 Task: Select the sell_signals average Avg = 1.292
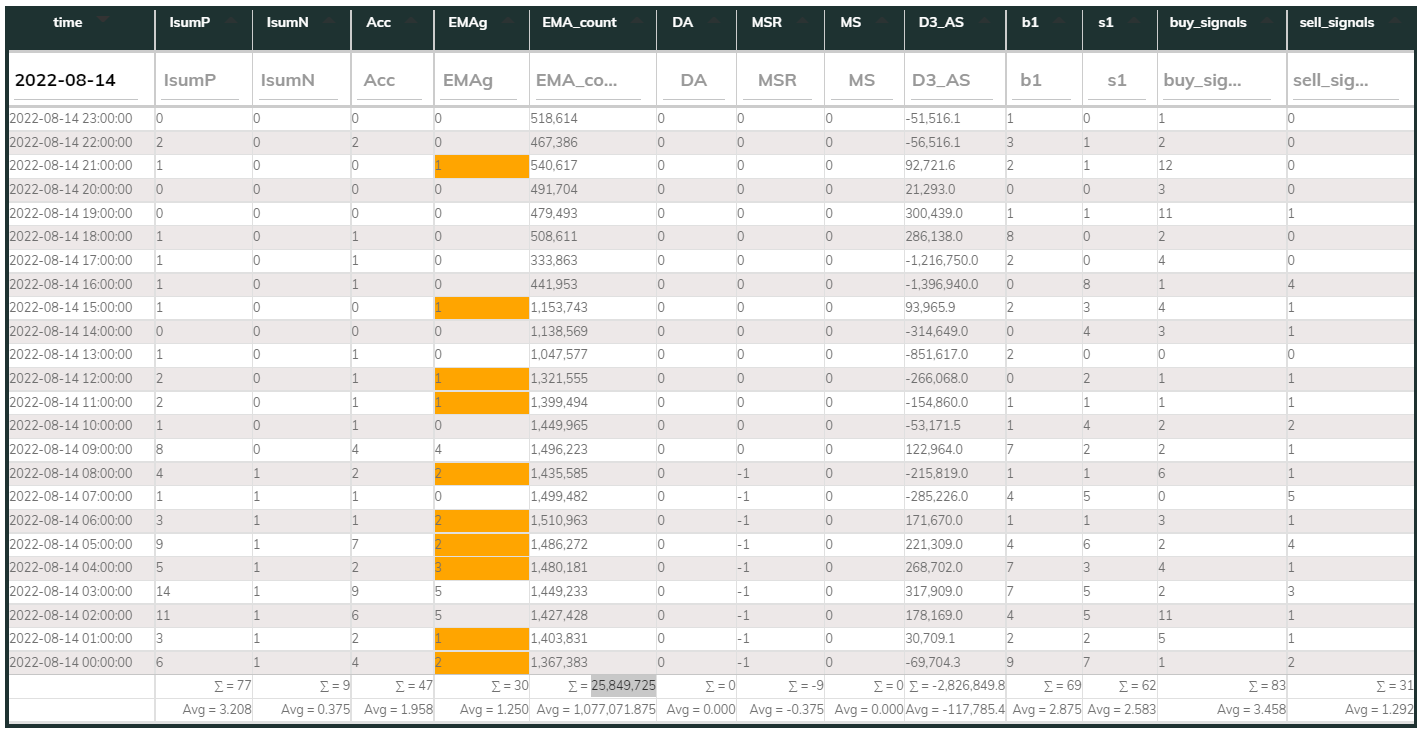[x=1378, y=710]
